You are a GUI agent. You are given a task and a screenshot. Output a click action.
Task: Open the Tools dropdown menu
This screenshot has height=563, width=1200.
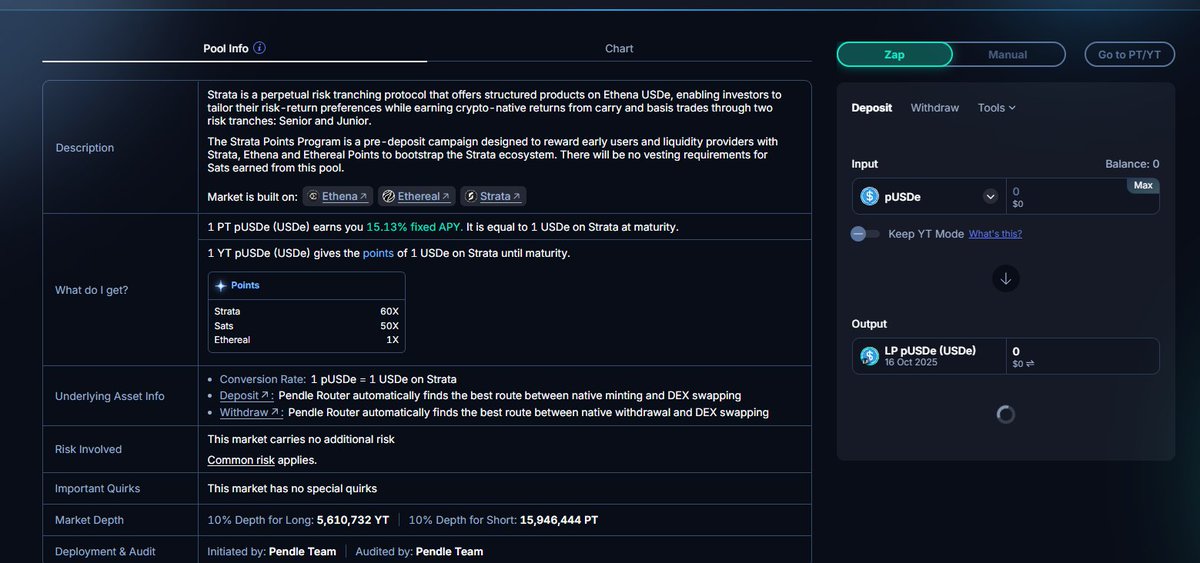tap(996, 108)
